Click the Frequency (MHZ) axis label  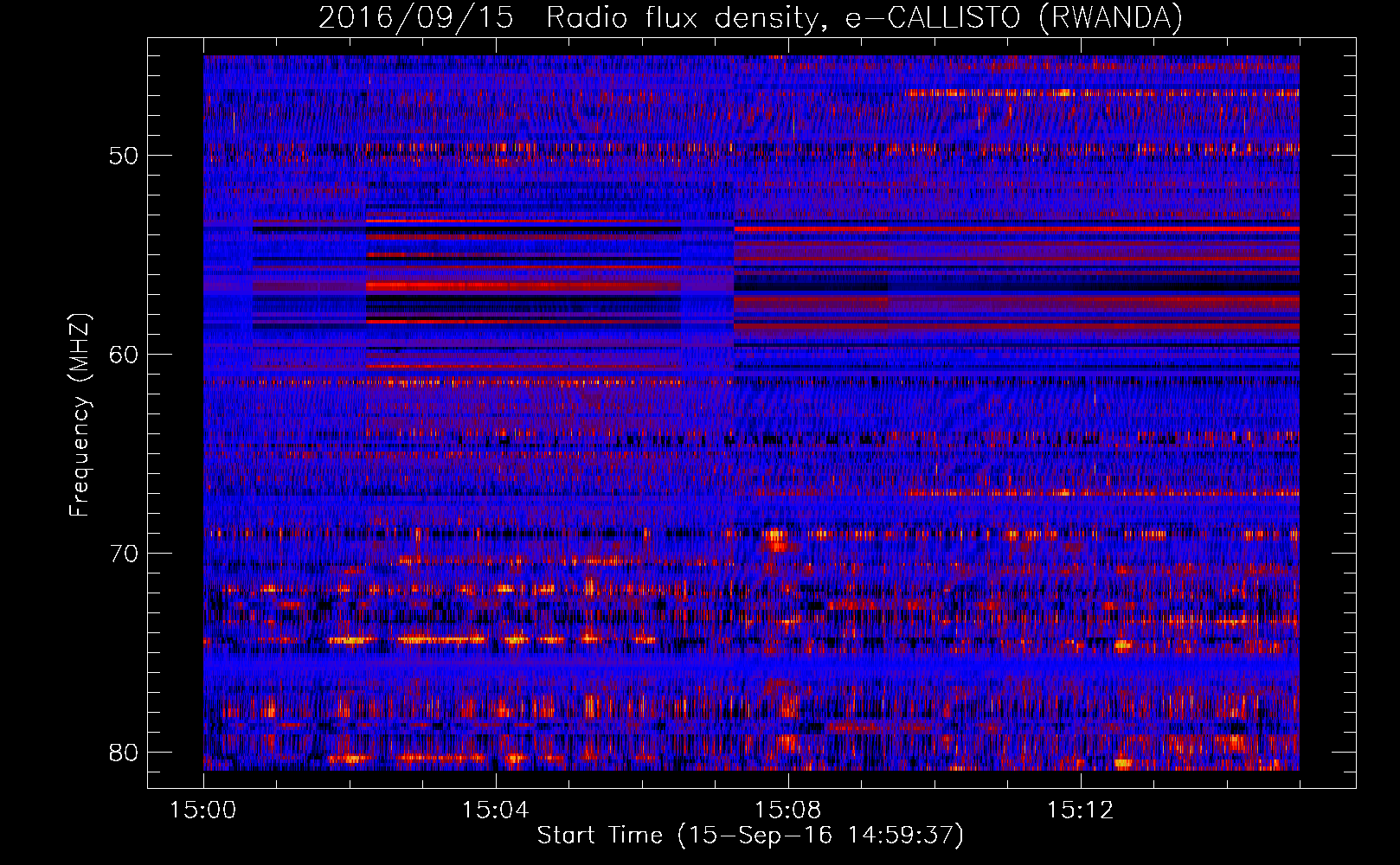[x=79, y=414]
